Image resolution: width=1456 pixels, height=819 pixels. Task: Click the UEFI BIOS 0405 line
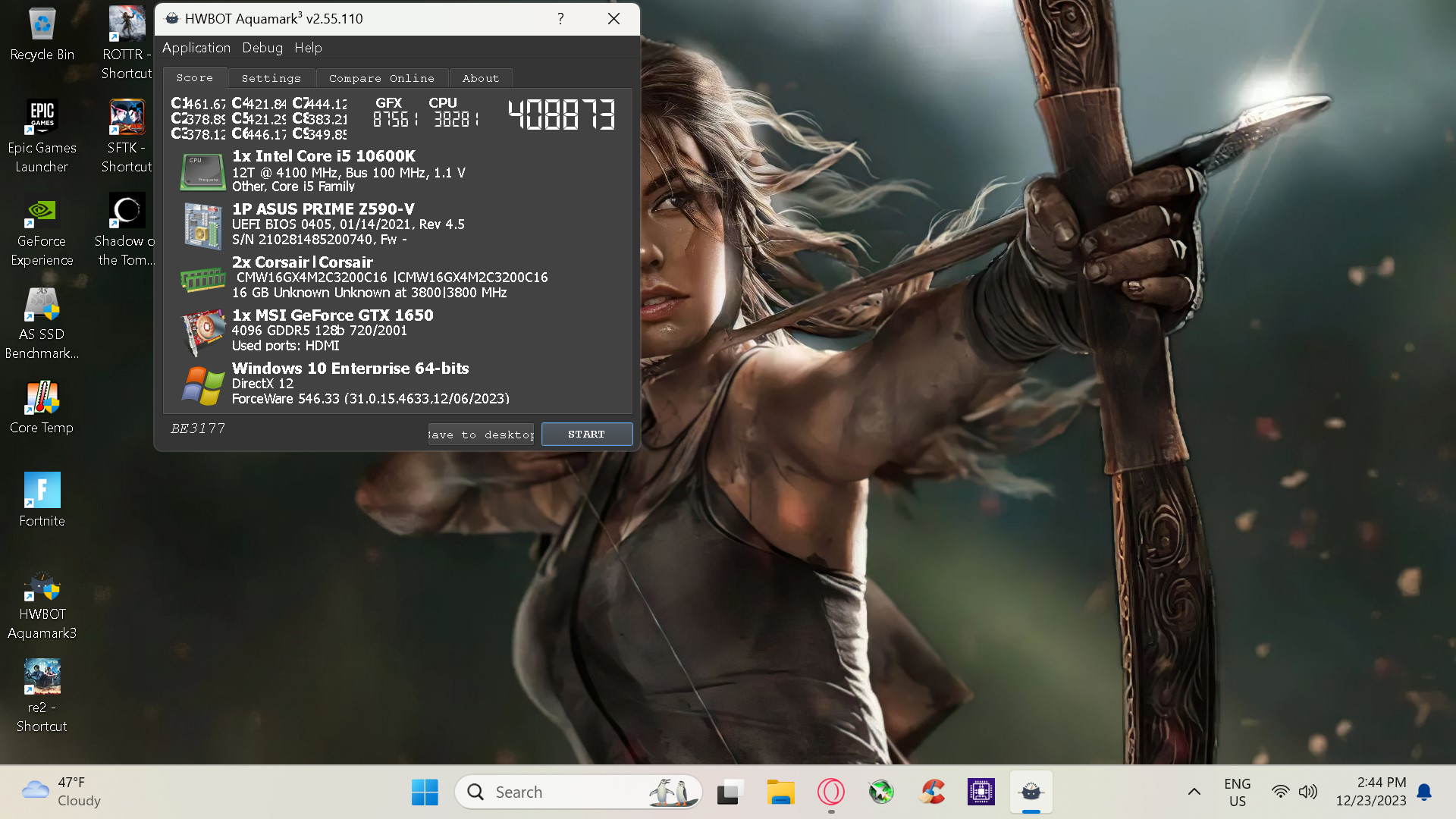348,224
